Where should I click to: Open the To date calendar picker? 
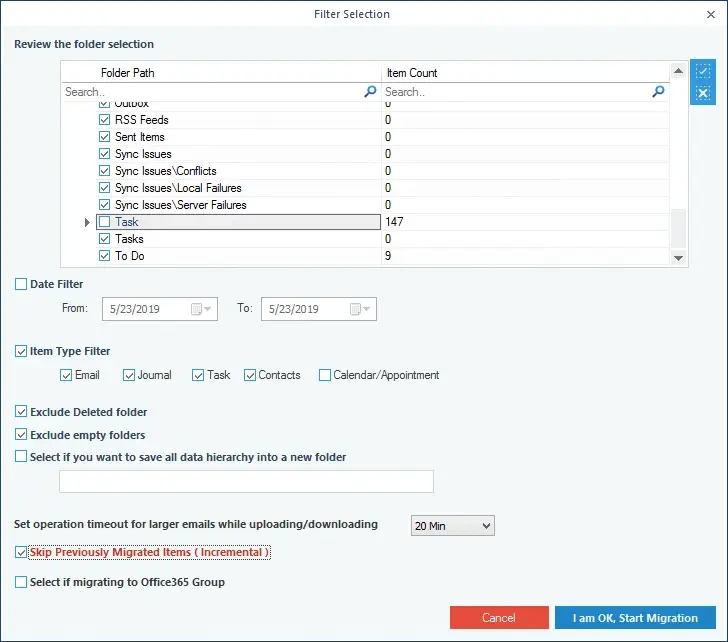tap(360, 309)
